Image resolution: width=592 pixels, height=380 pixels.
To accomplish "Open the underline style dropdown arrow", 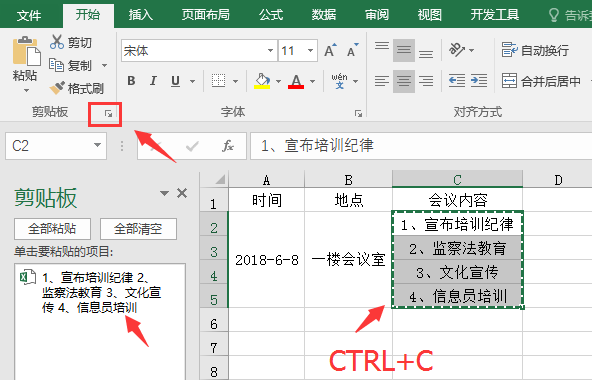I will [x=193, y=81].
